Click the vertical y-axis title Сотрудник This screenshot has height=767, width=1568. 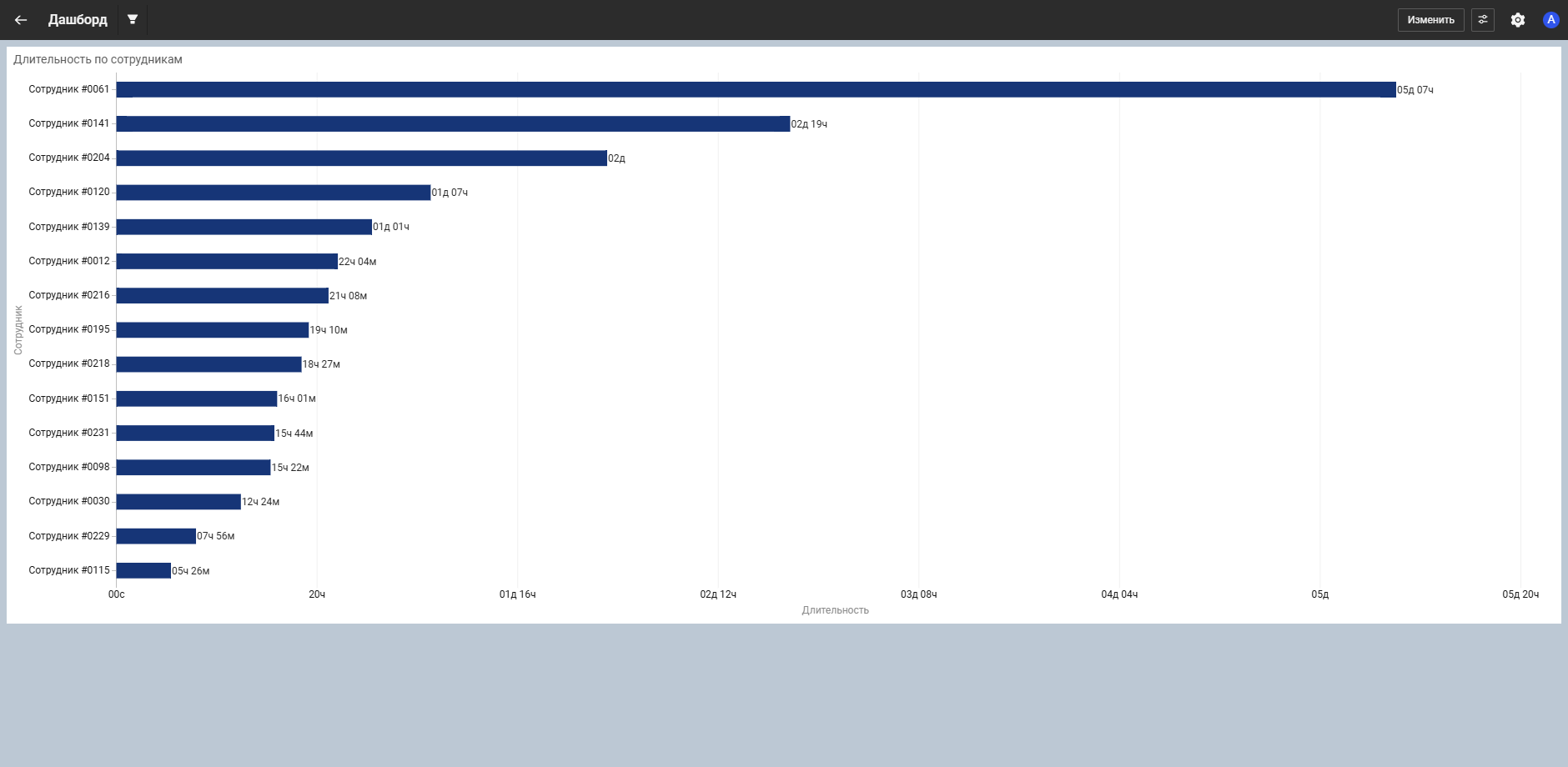pyautogui.click(x=18, y=330)
